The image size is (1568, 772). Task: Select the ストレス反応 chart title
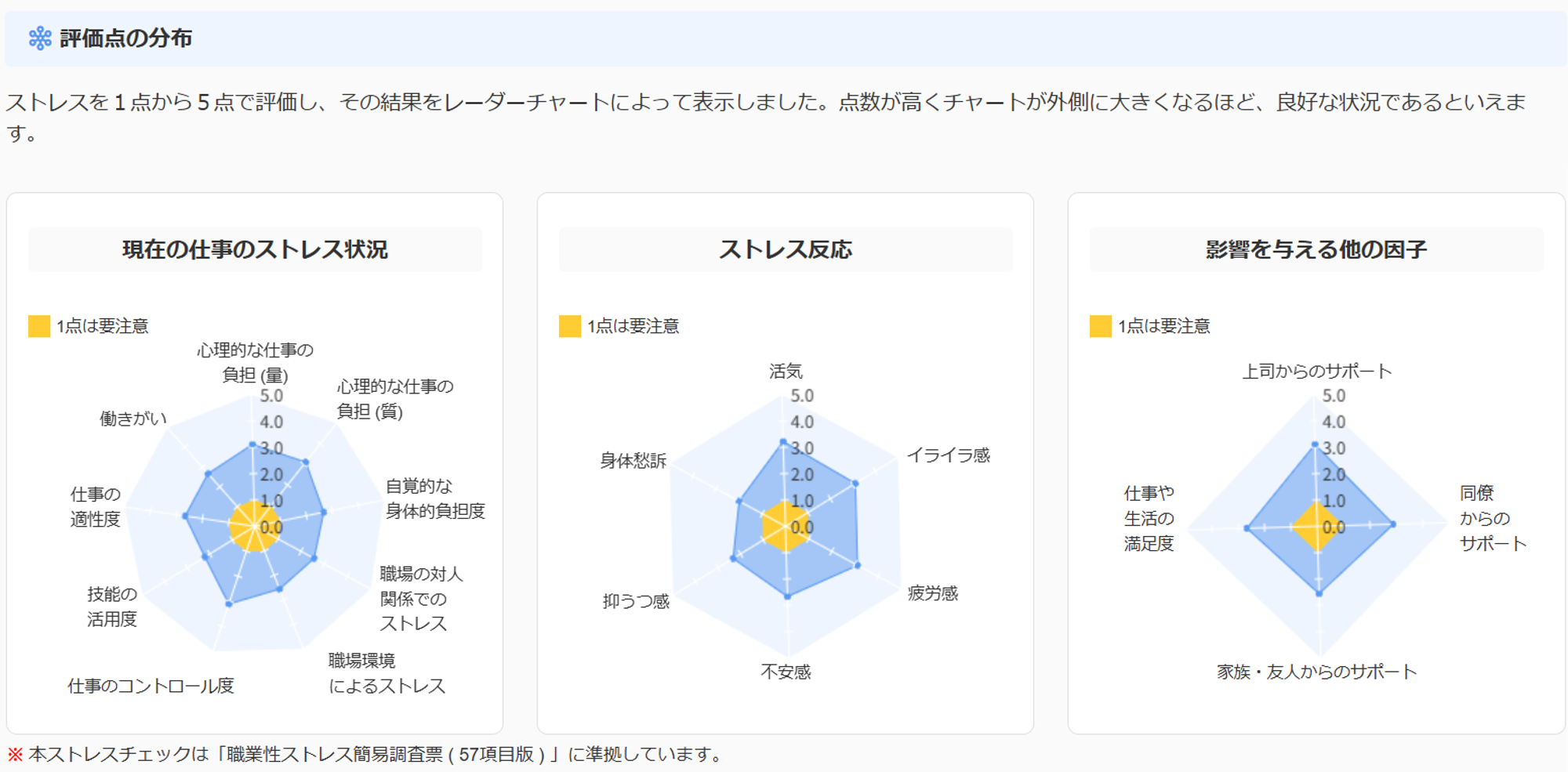[786, 250]
